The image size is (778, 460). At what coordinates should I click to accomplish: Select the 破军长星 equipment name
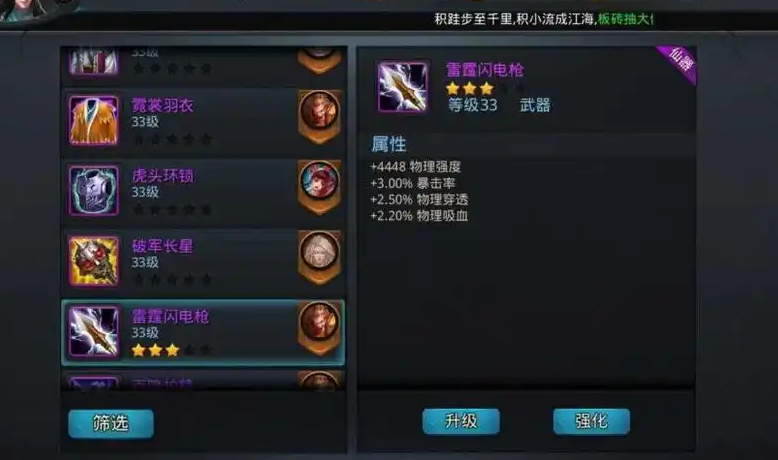162,246
